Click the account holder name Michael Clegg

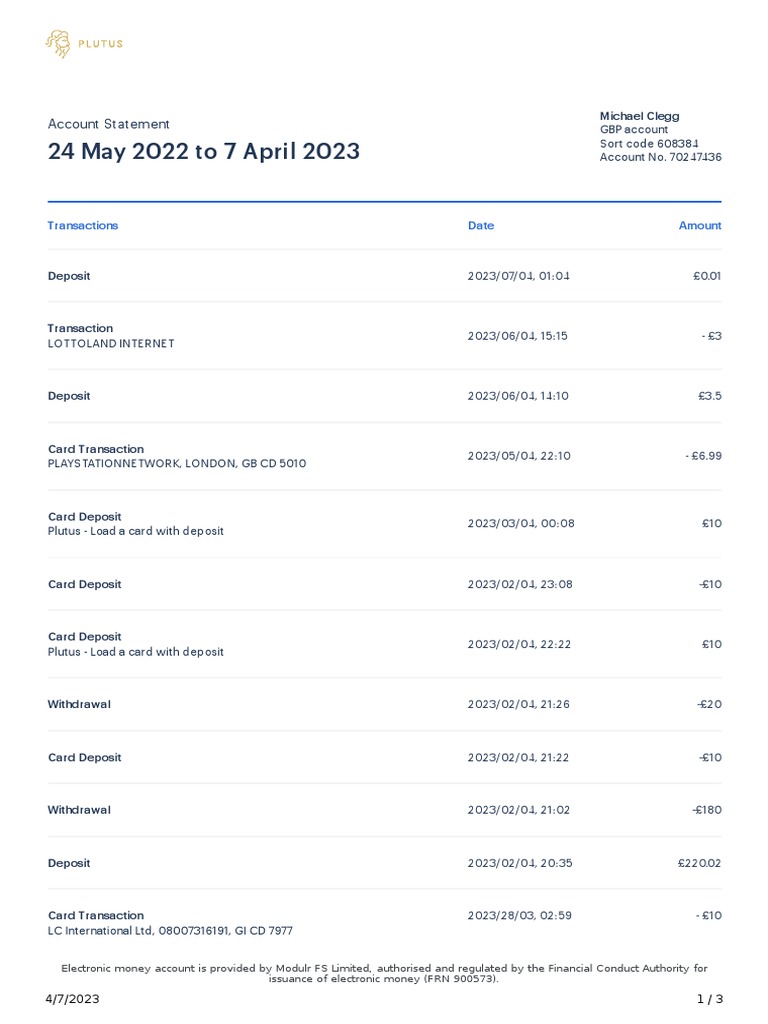point(639,116)
